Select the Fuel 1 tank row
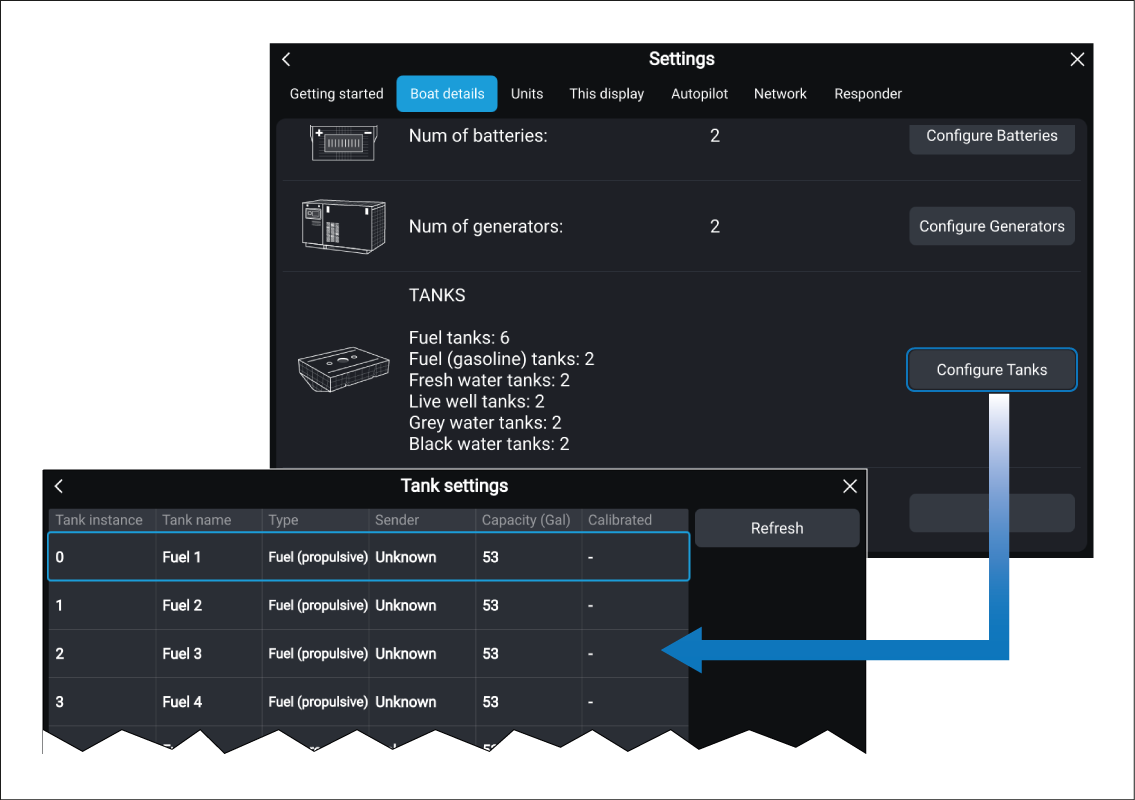1135x800 pixels. tap(368, 557)
